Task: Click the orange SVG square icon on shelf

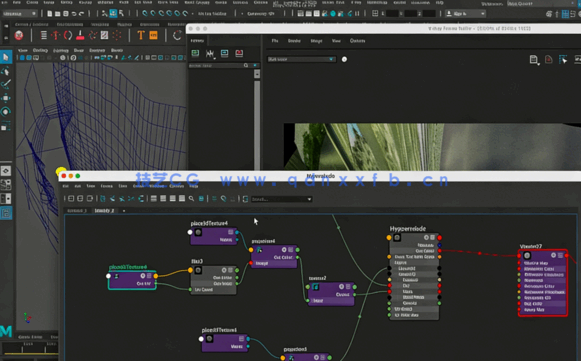Action: point(153,35)
